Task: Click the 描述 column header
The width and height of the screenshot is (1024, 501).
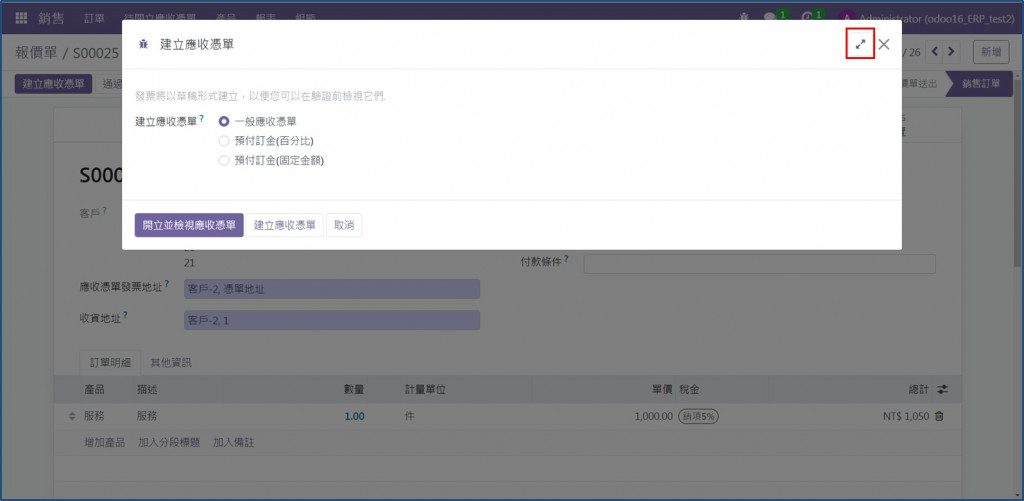Action: [147, 389]
